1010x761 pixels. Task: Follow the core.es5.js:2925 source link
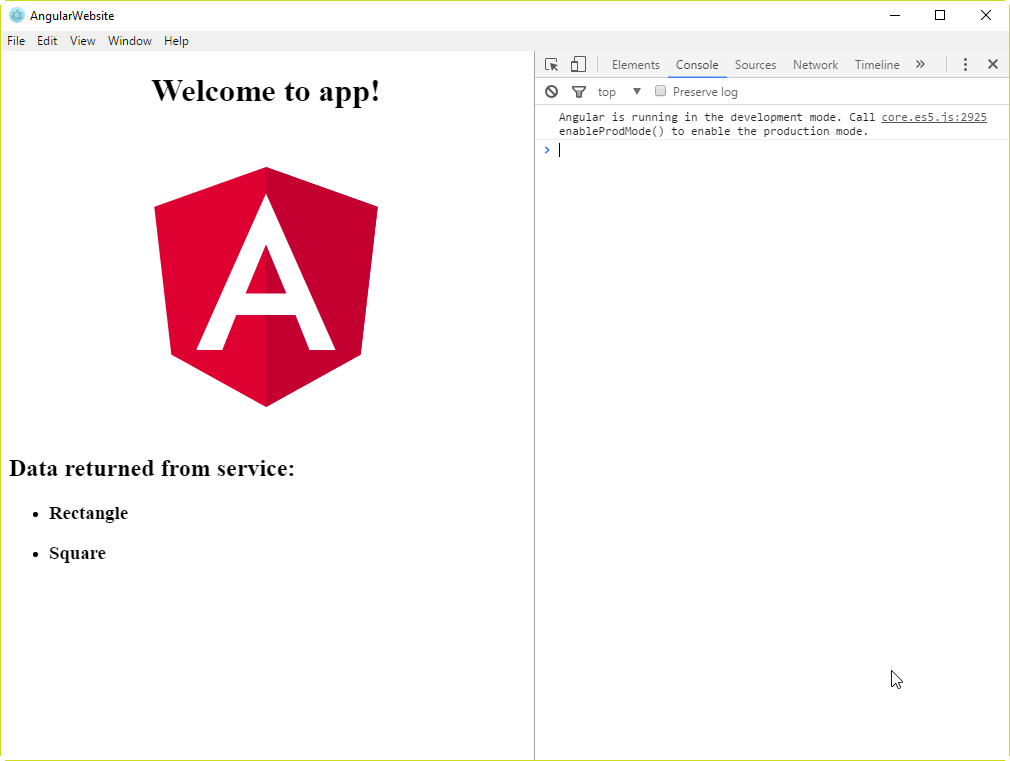coord(933,117)
